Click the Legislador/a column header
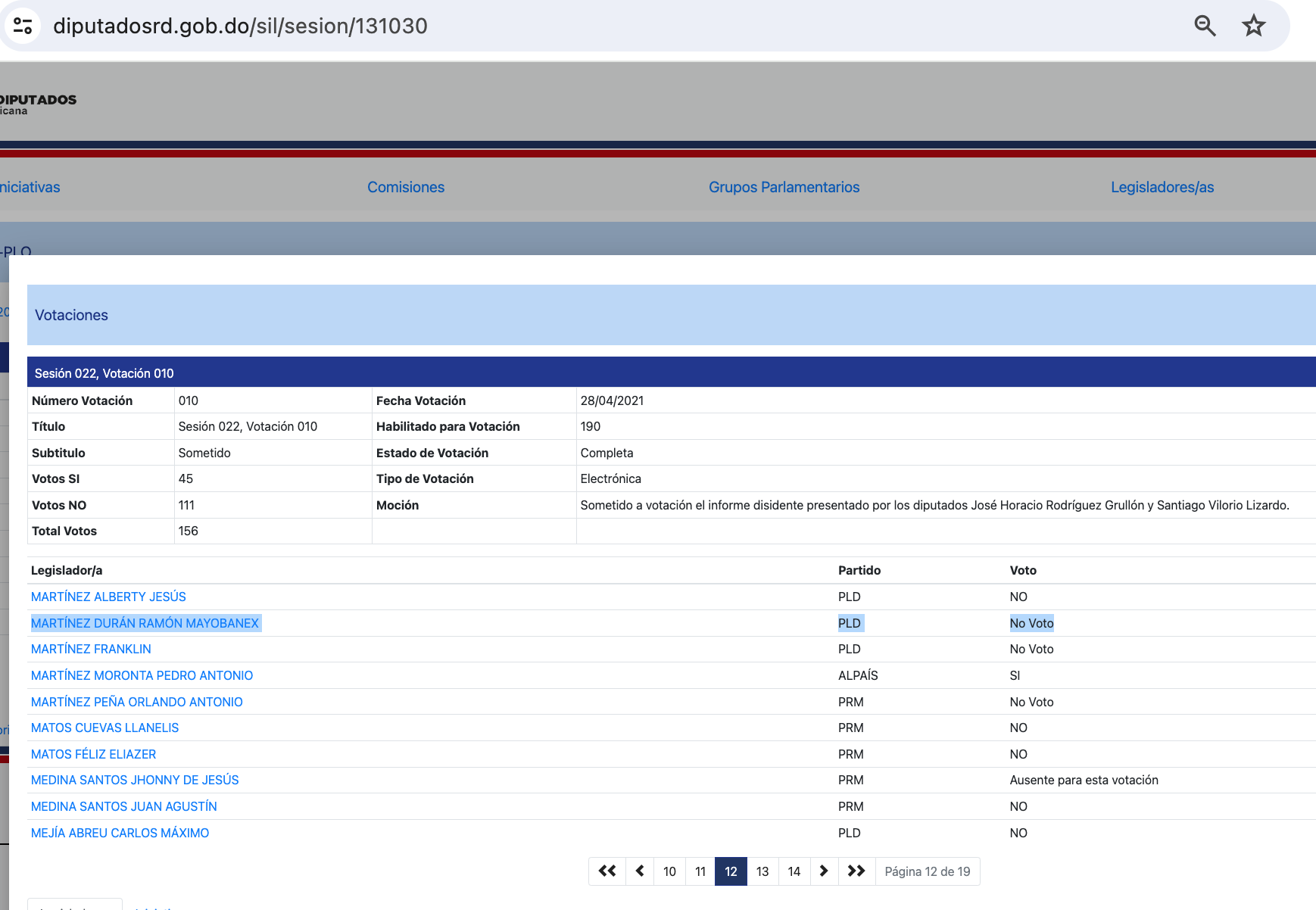The height and width of the screenshot is (910, 1316). click(x=67, y=570)
